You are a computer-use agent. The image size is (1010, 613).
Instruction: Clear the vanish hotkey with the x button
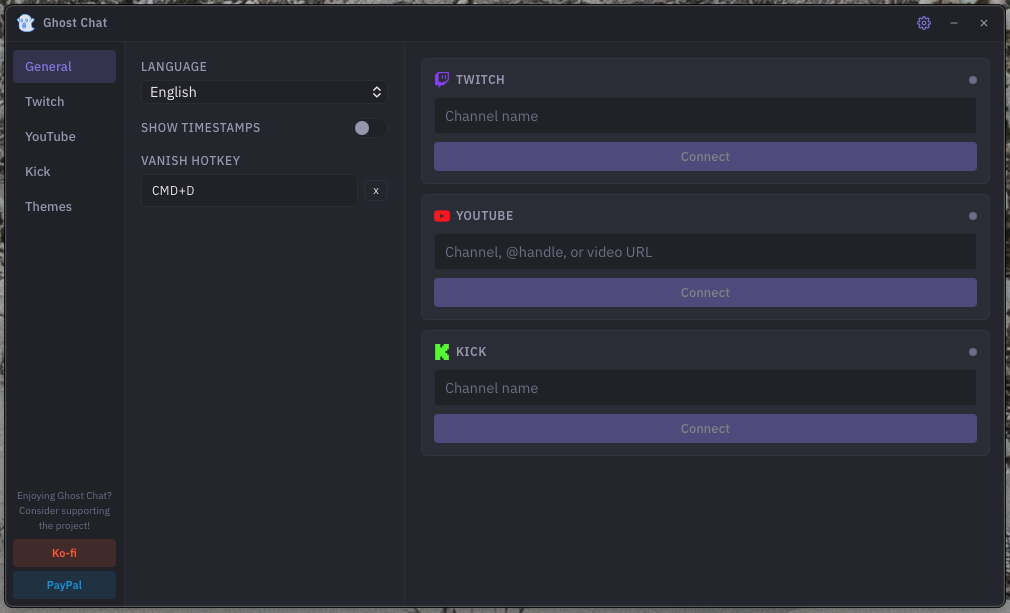pos(375,190)
